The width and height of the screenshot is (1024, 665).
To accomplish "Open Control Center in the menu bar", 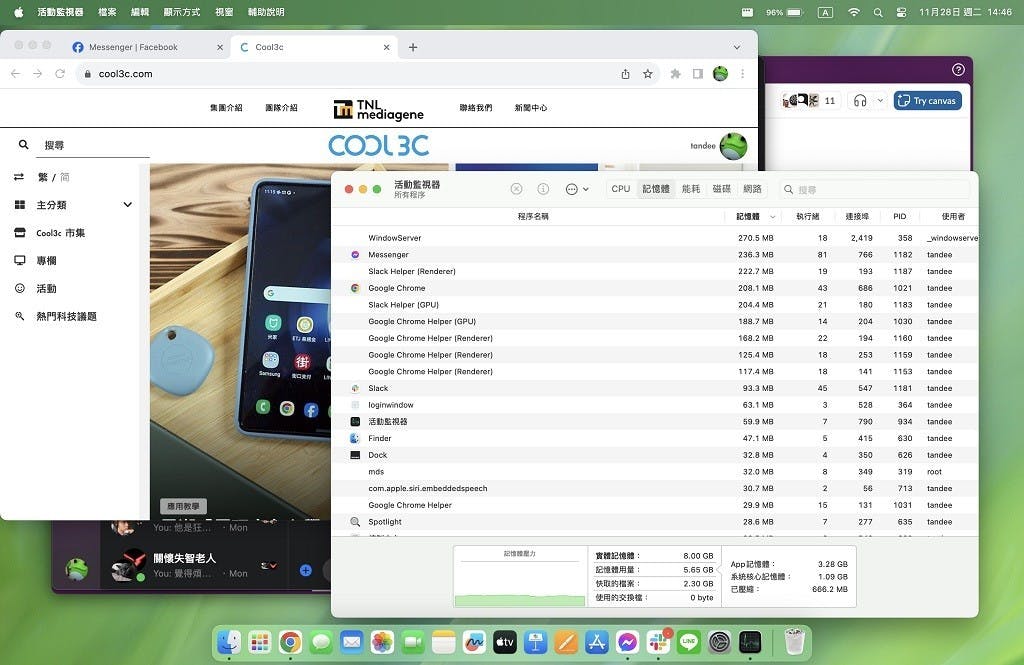I will click(901, 12).
